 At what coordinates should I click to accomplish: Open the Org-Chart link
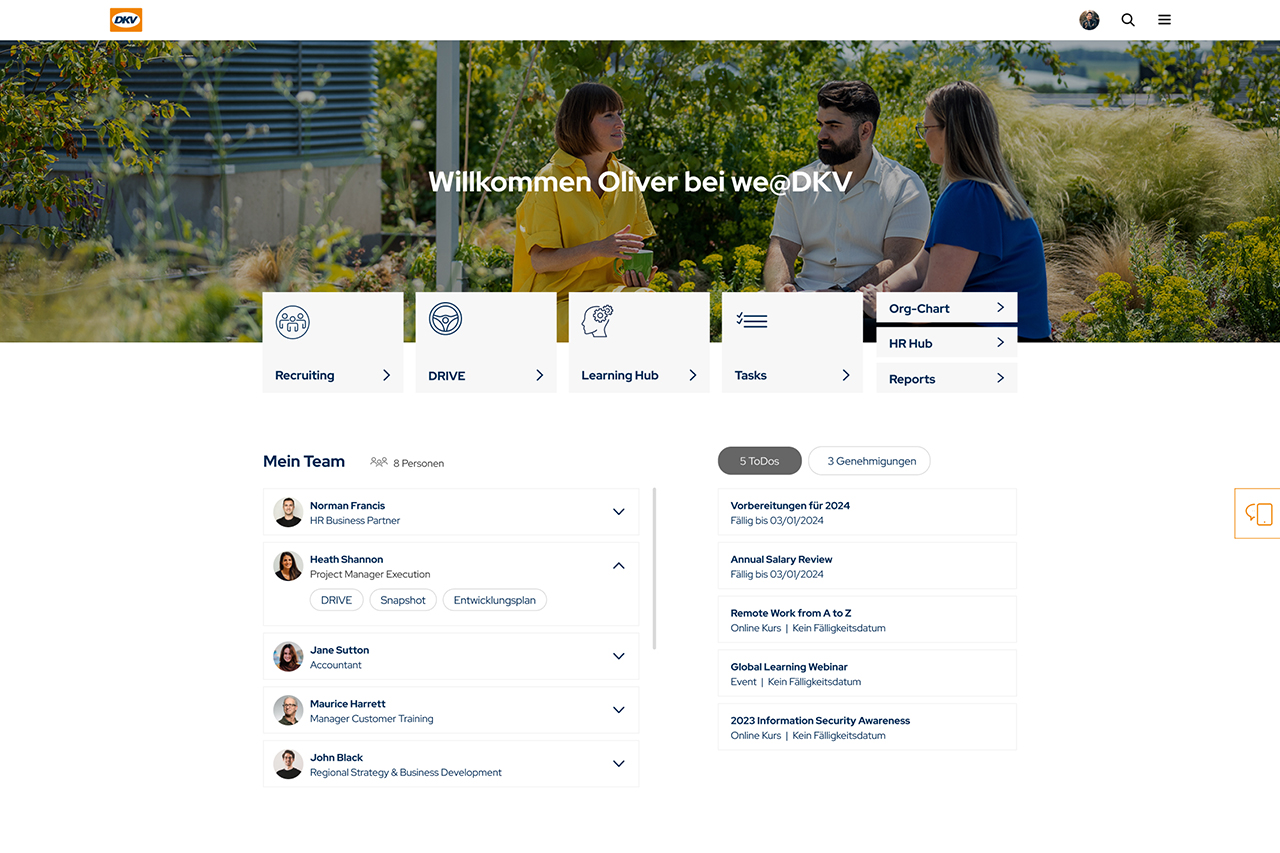(947, 308)
